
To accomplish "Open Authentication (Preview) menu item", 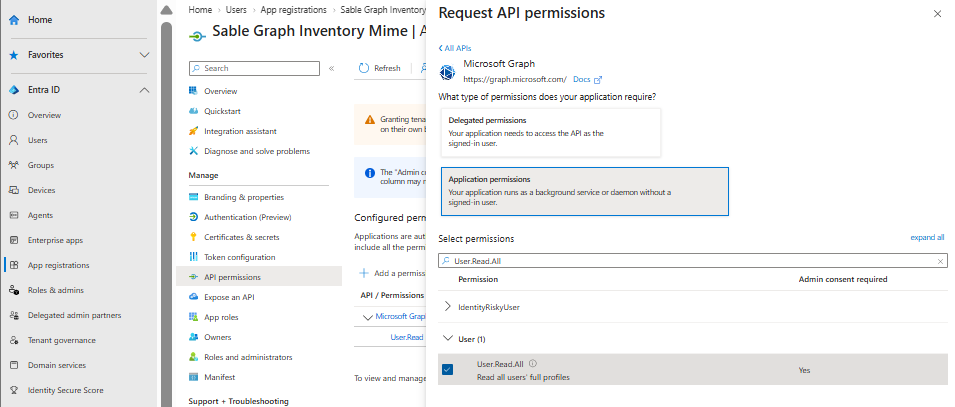I will (x=247, y=217).
